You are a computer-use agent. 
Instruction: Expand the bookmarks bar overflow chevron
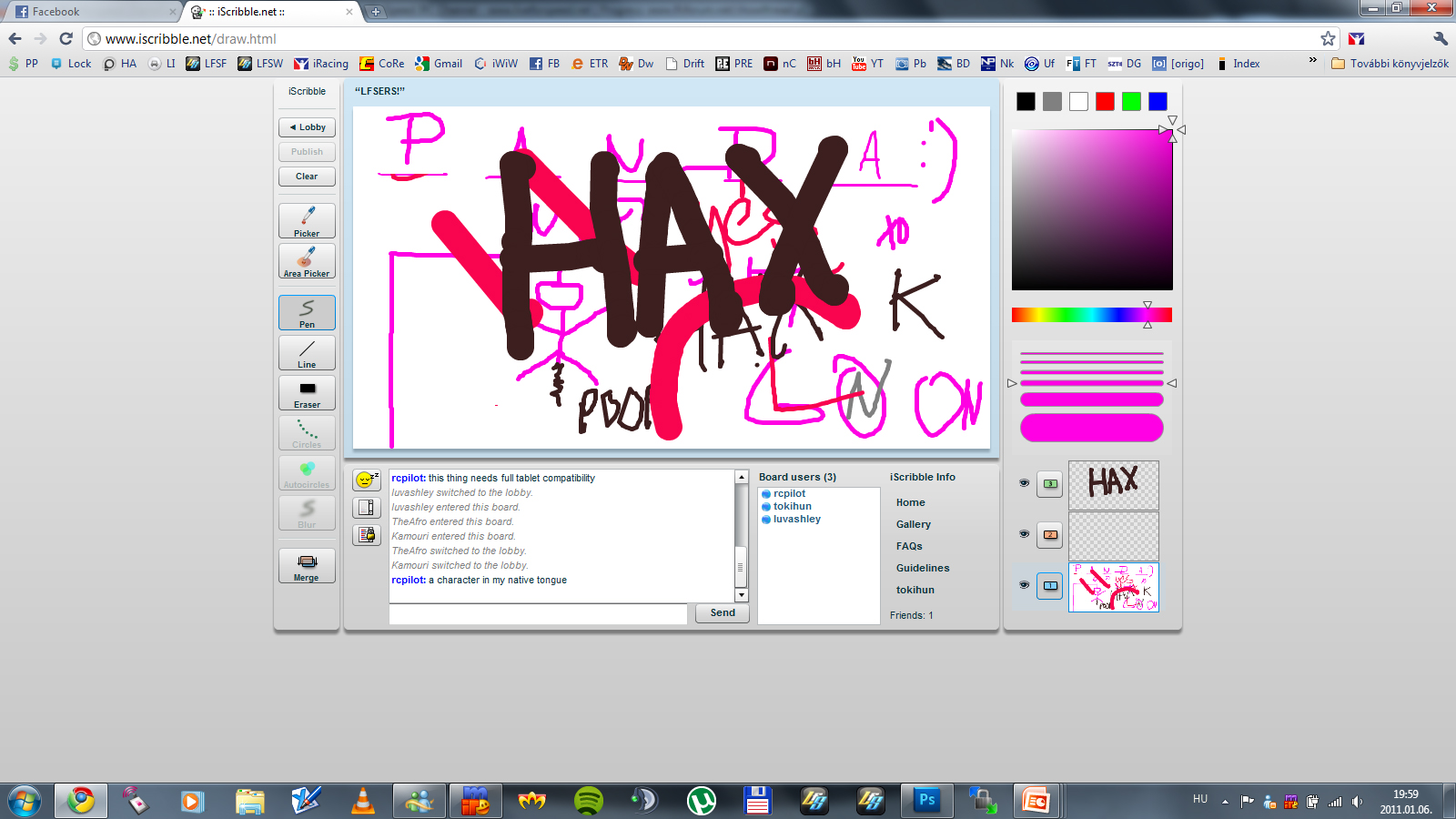coord(1312,61)
